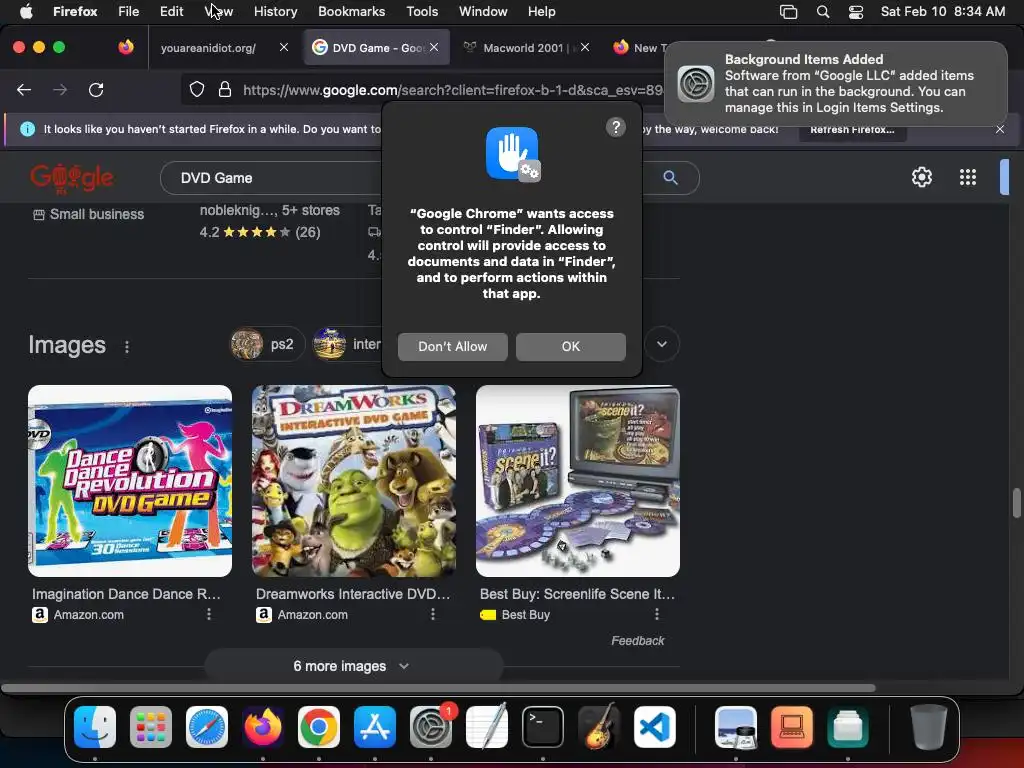1024x768 pixels.
Task: Click the Background Items Added notification
Action: tap(835, 84)
